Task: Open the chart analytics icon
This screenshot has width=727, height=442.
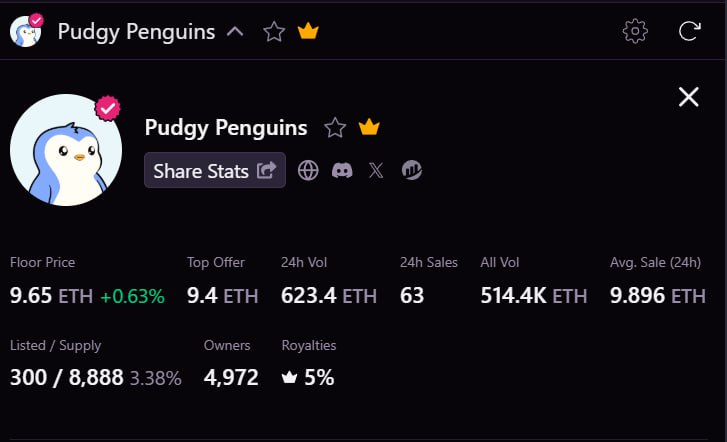Action: click(x=412, y=170)
